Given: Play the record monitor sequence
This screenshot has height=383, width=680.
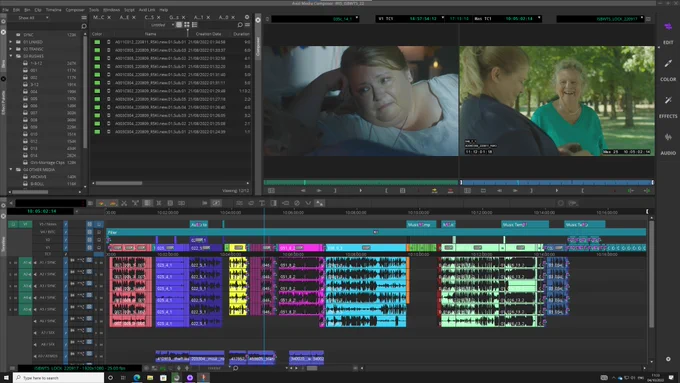Looking at the screenshot, I should click(557, 190).
